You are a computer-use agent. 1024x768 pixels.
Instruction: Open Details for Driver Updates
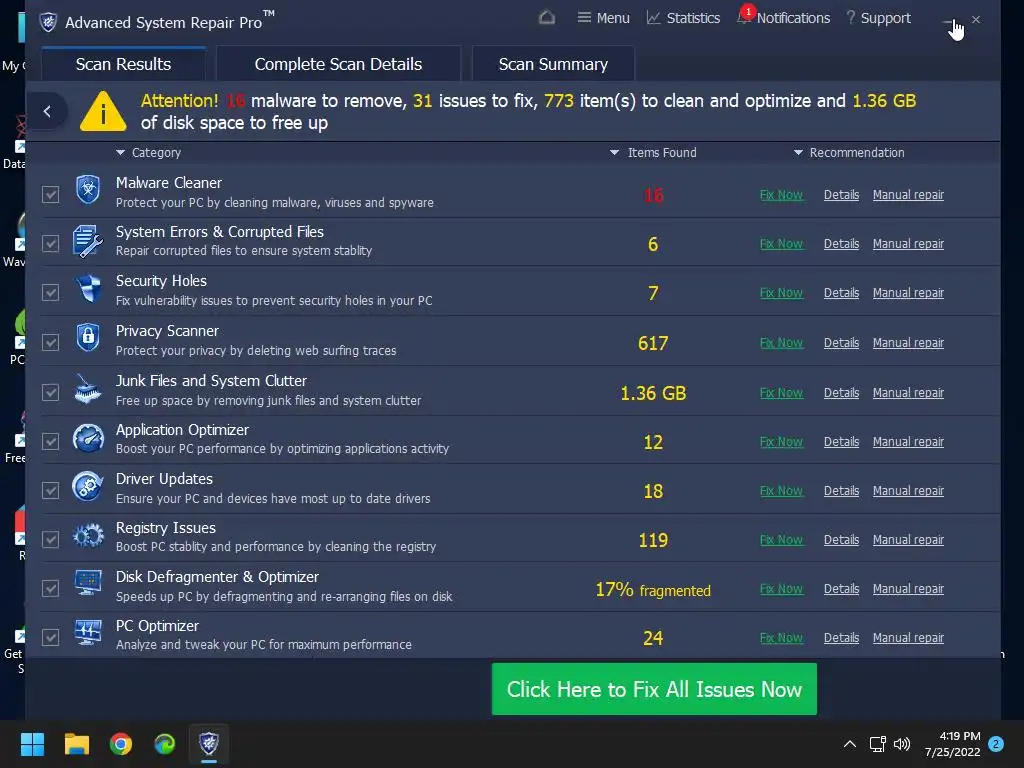tap(841, 490)
